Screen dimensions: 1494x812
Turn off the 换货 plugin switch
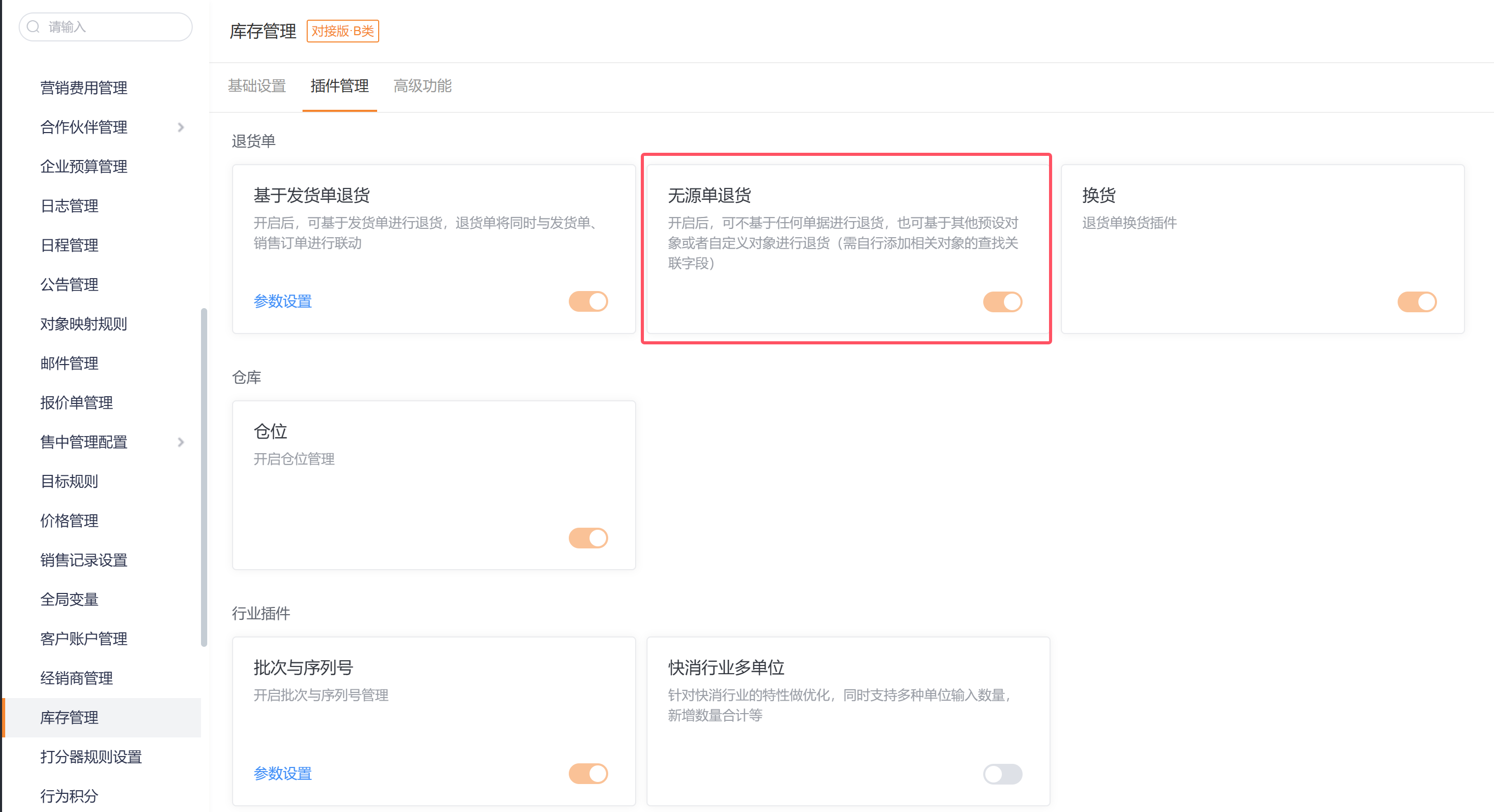(x=1416, y=301)
